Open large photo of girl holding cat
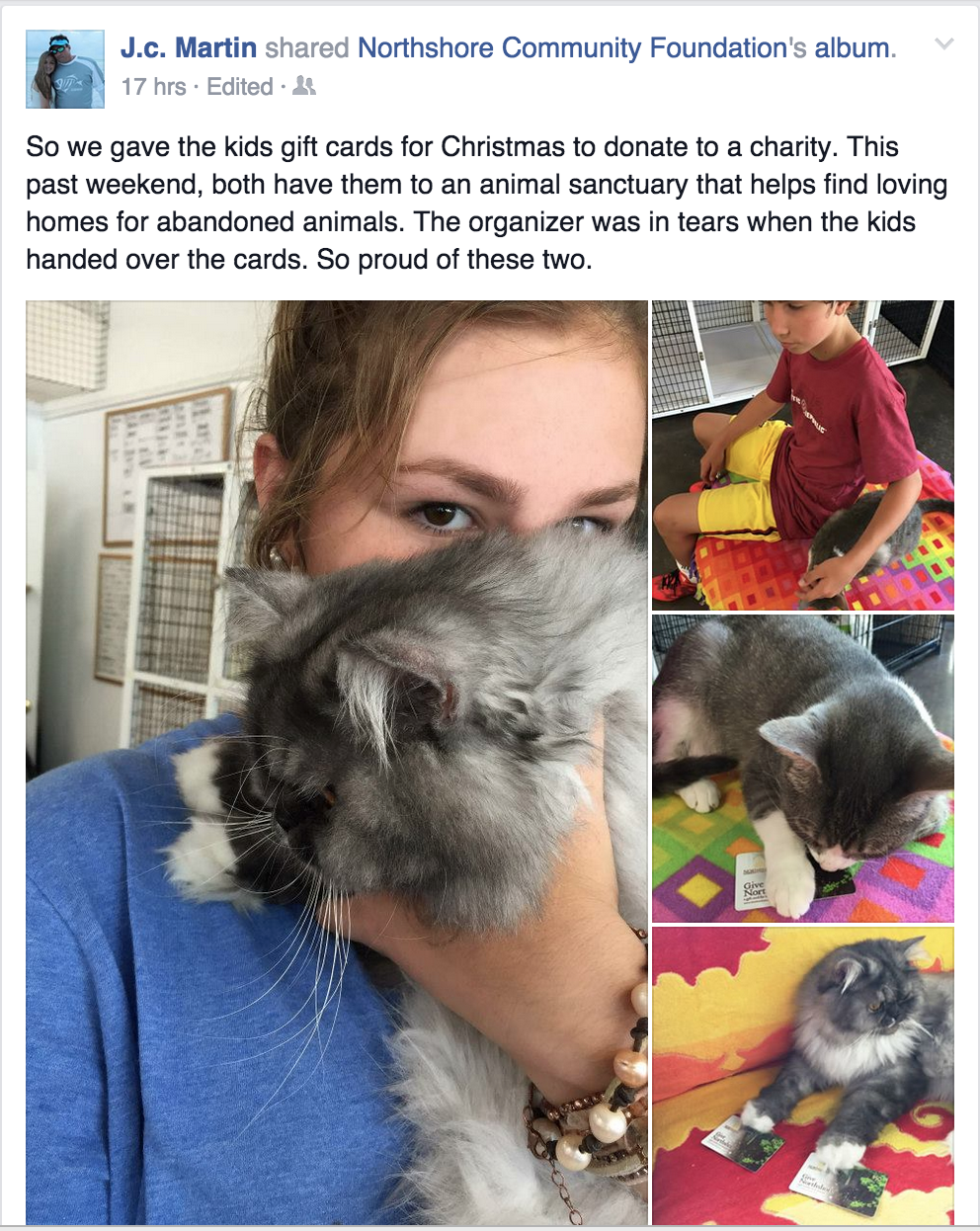The height and width of the screenshot is (1231, 980). (x=336, y=762)
